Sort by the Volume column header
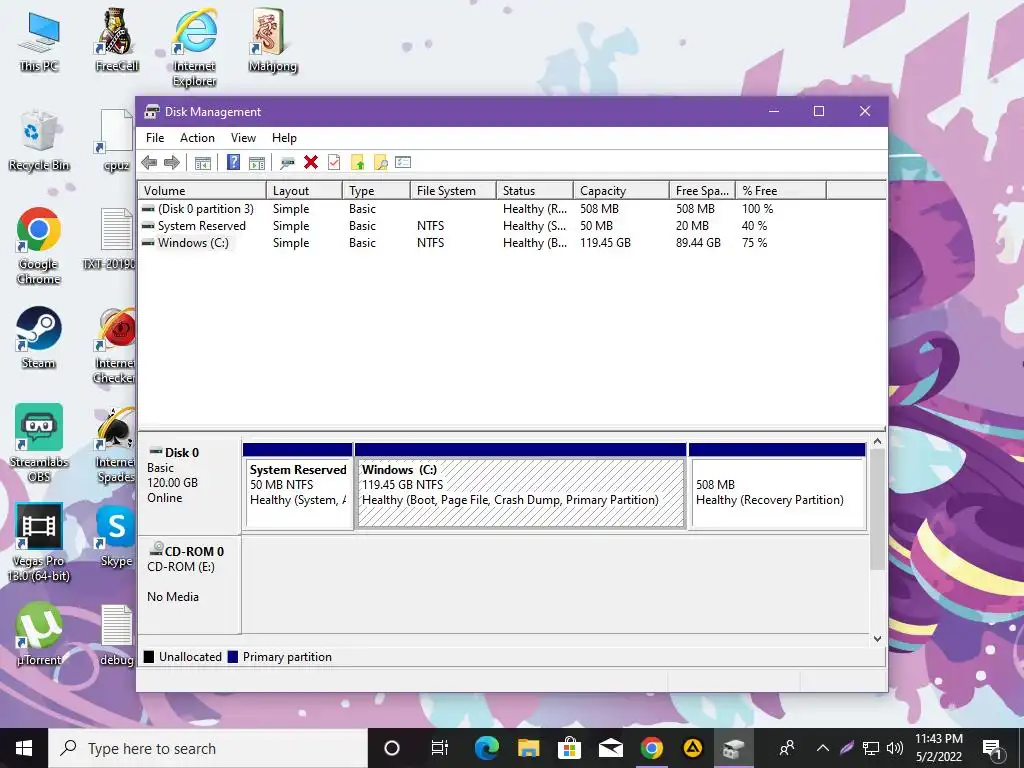 (202, 191)
